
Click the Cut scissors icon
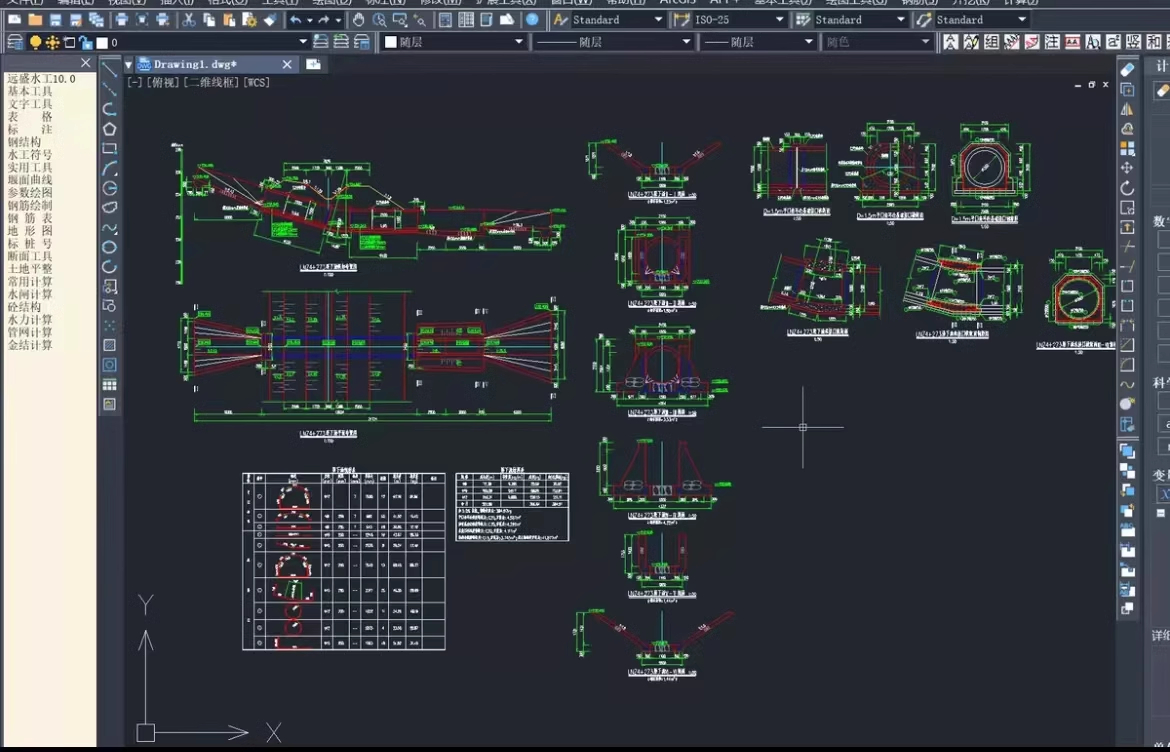189,20
